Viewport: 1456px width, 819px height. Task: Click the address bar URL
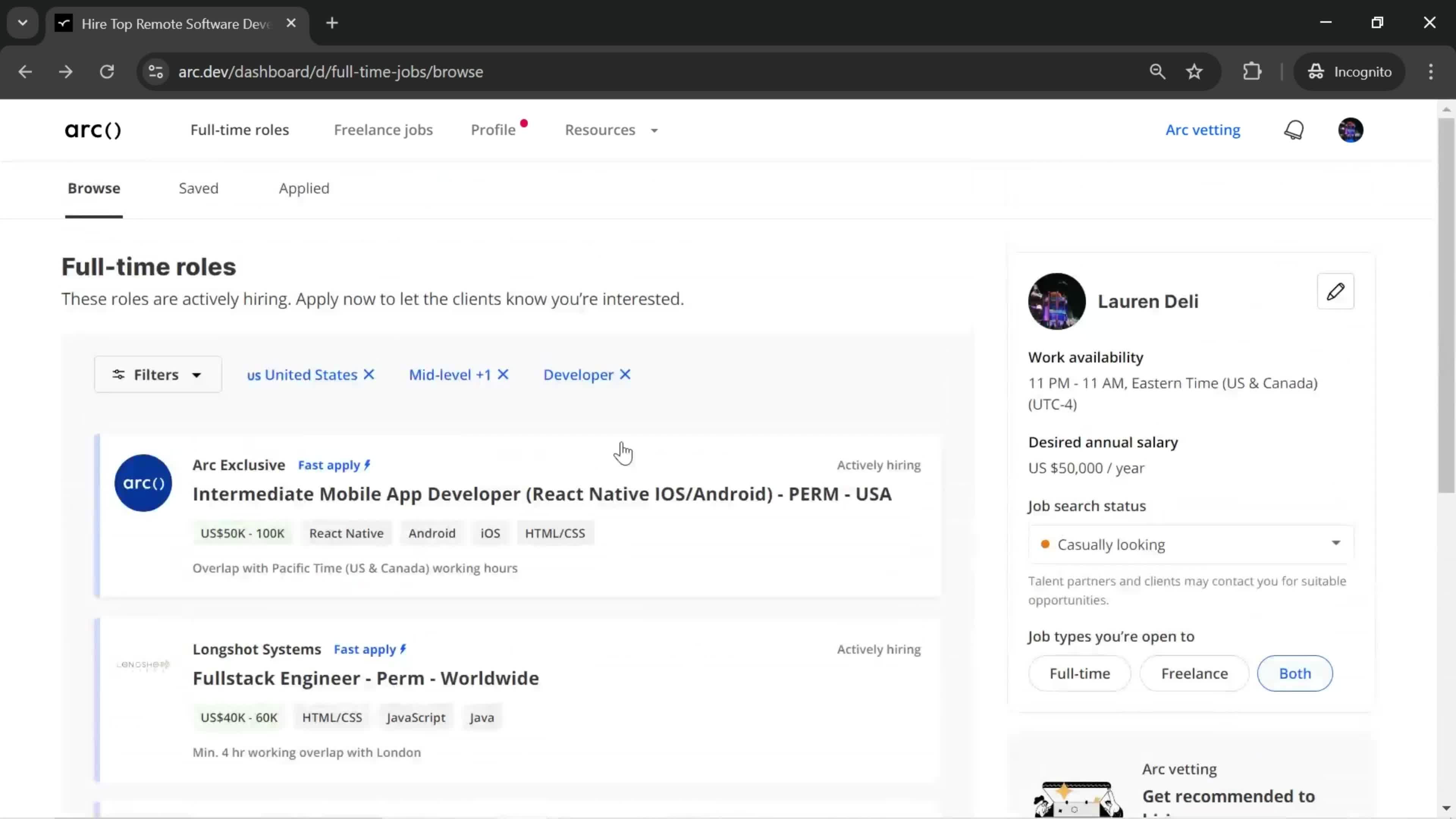pos(331,72)
